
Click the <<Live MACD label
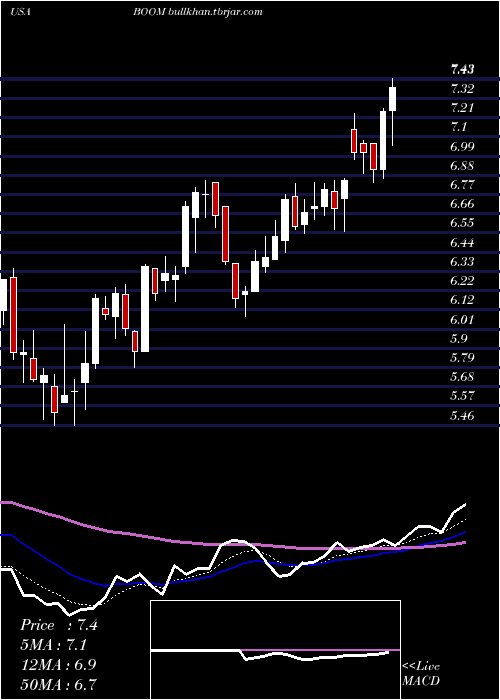(421, 674)
